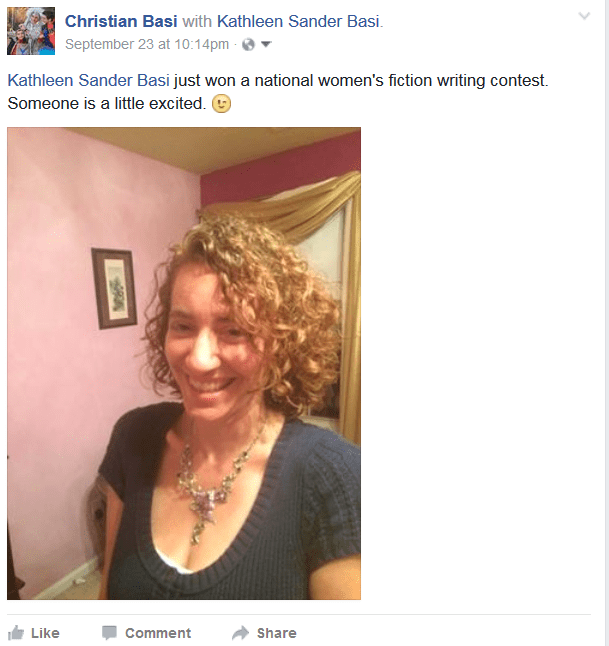Click the 'Someone is a little excited' text
The image size is (609, 646).
point(107,103)
